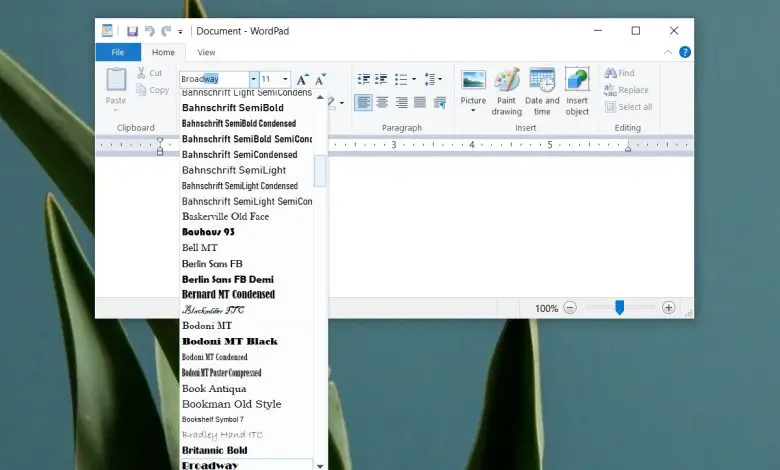The width and height of the screenshot is (780, 470).
Task: Open WordPad Help question mark icon
Action: tap(685, 52)
